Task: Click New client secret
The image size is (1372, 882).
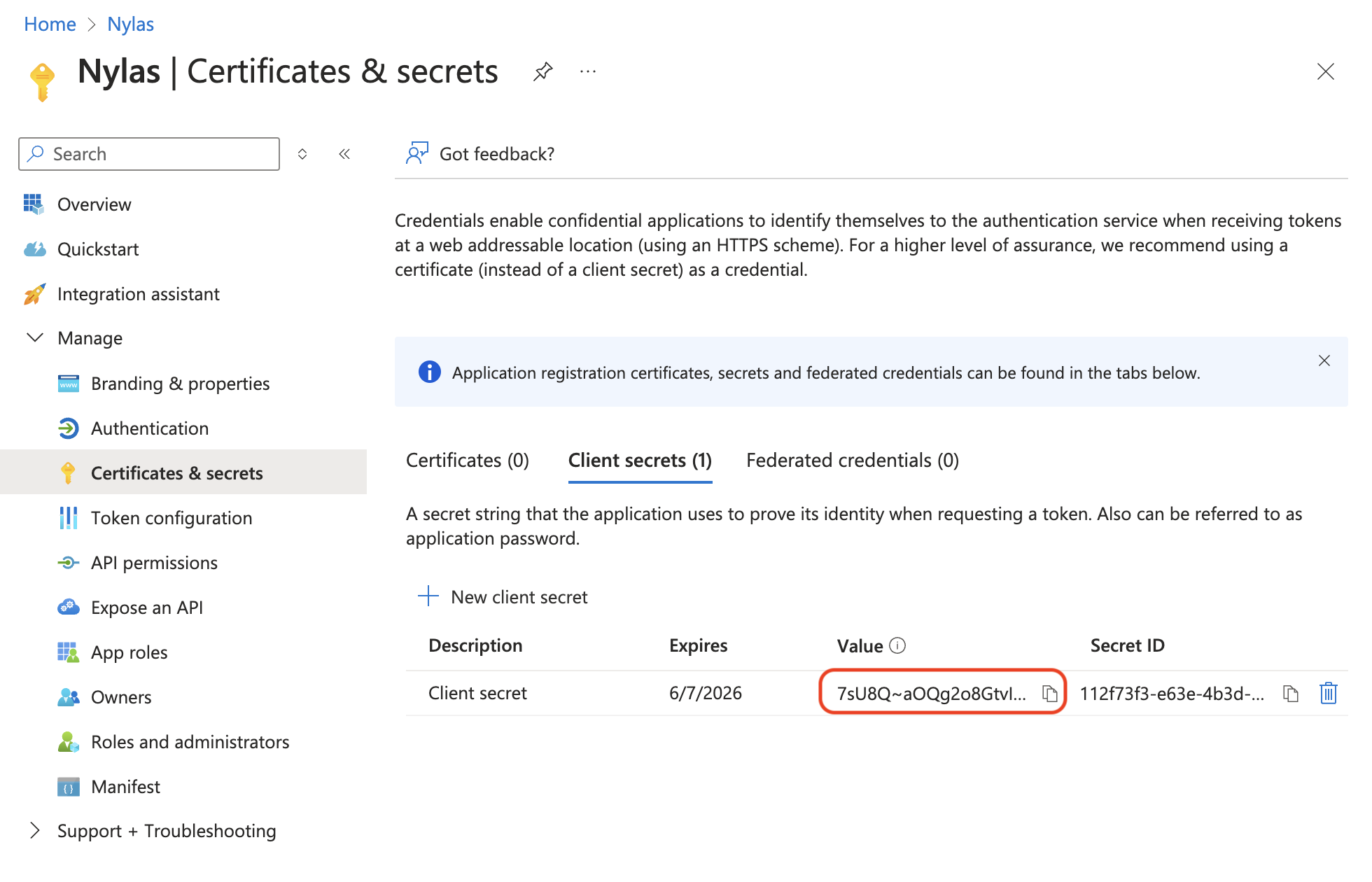Action: (502, 596)
